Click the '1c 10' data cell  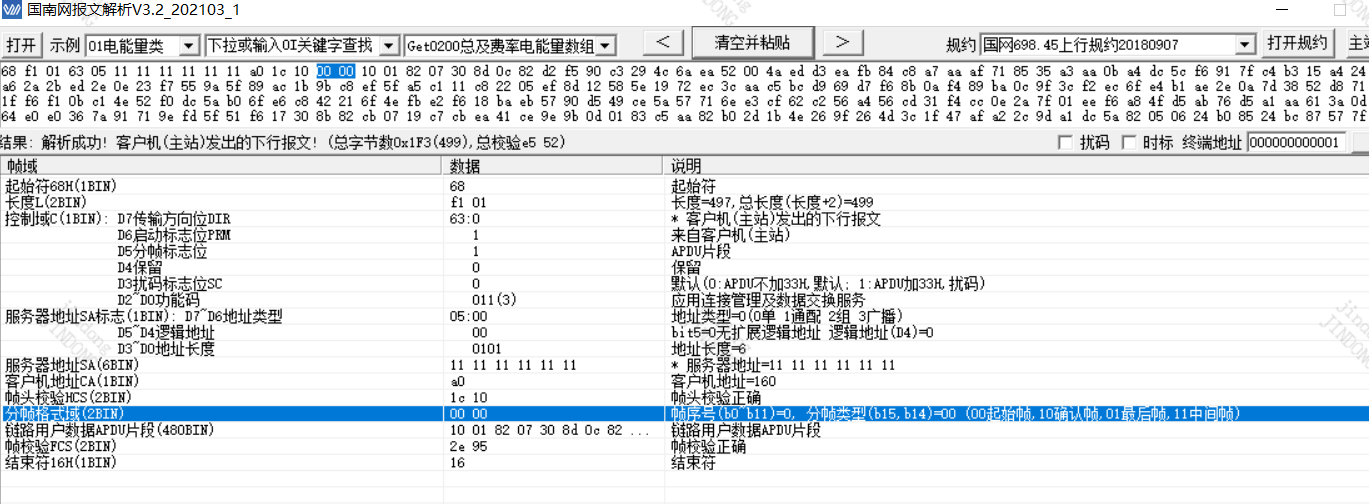point(468,397)
